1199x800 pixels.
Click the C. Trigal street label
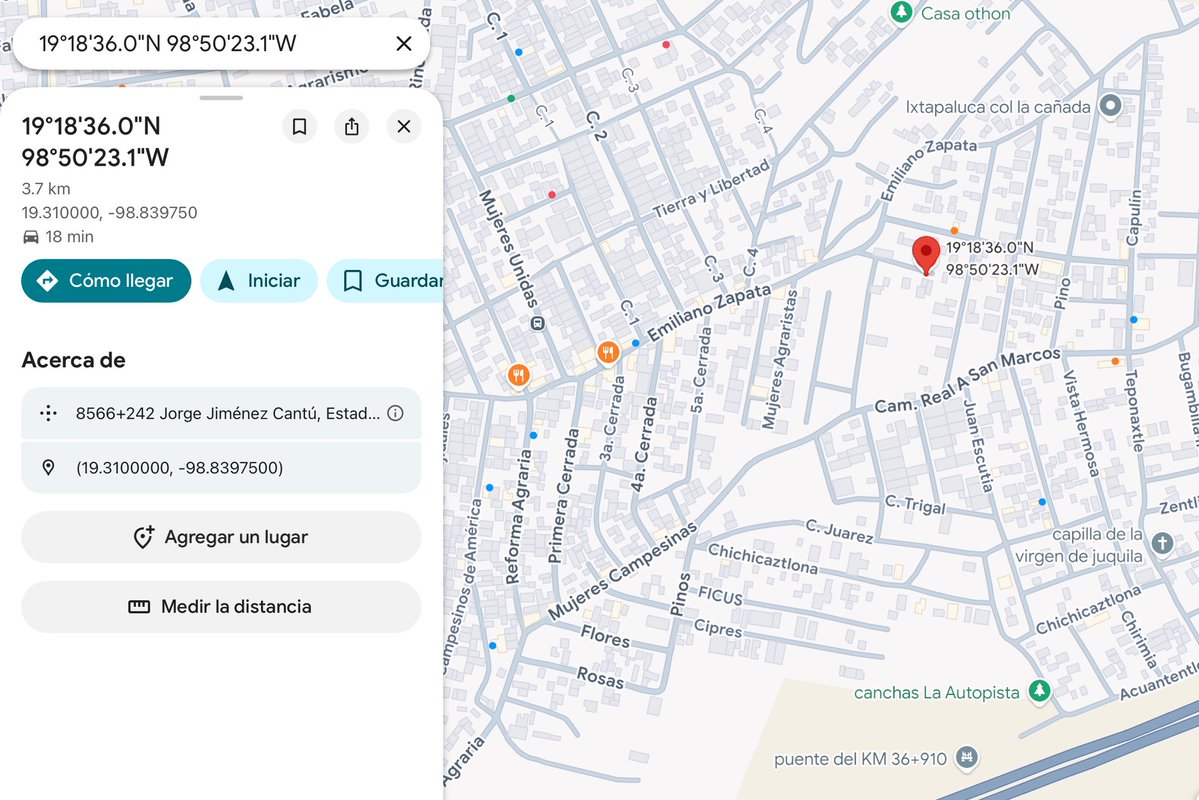[915, 505]
